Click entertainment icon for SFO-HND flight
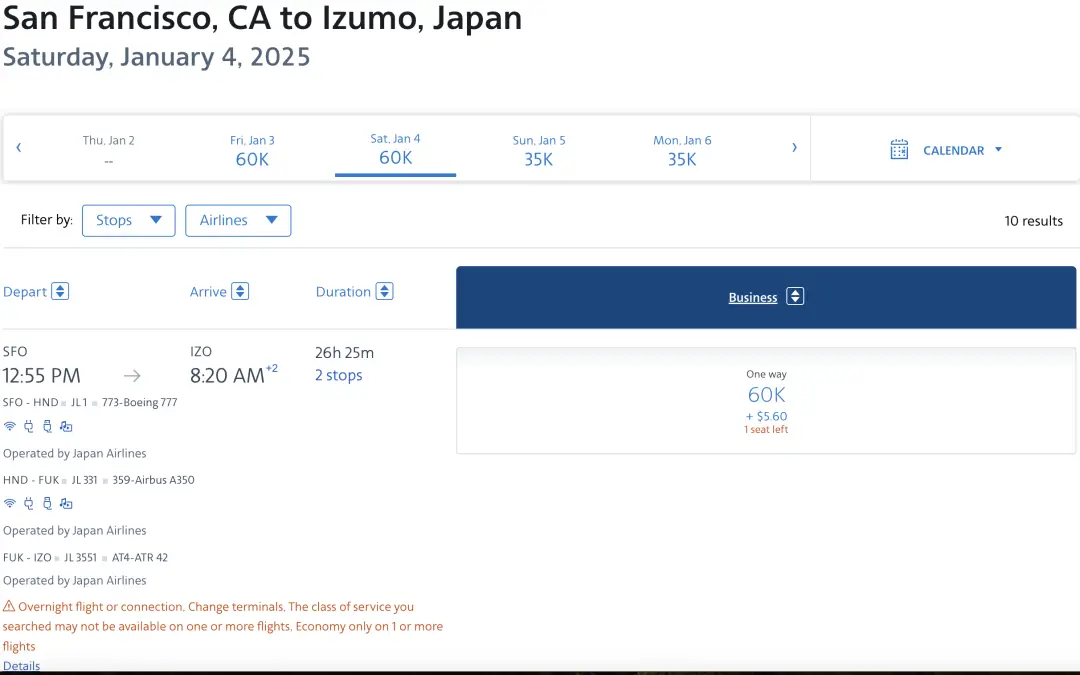Viewport: 1080px width, 675px height. coord(66,426)
